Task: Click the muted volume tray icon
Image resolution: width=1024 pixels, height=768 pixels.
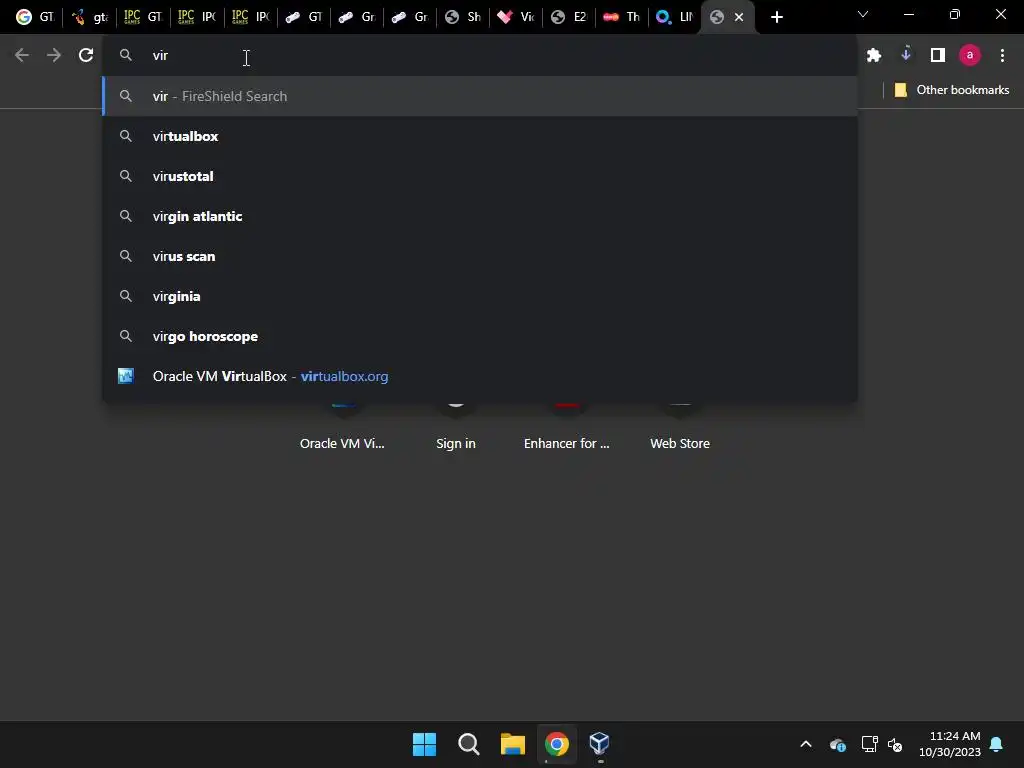Action: [895, 744]
